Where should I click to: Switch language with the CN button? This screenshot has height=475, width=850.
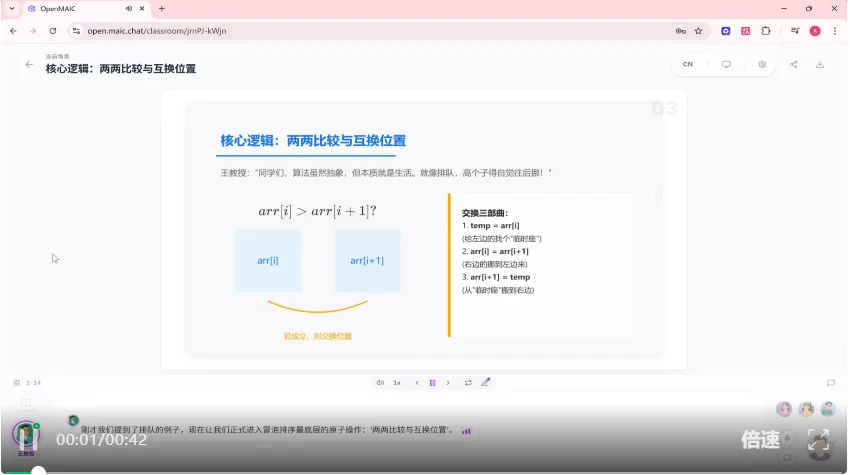point(687,64)
